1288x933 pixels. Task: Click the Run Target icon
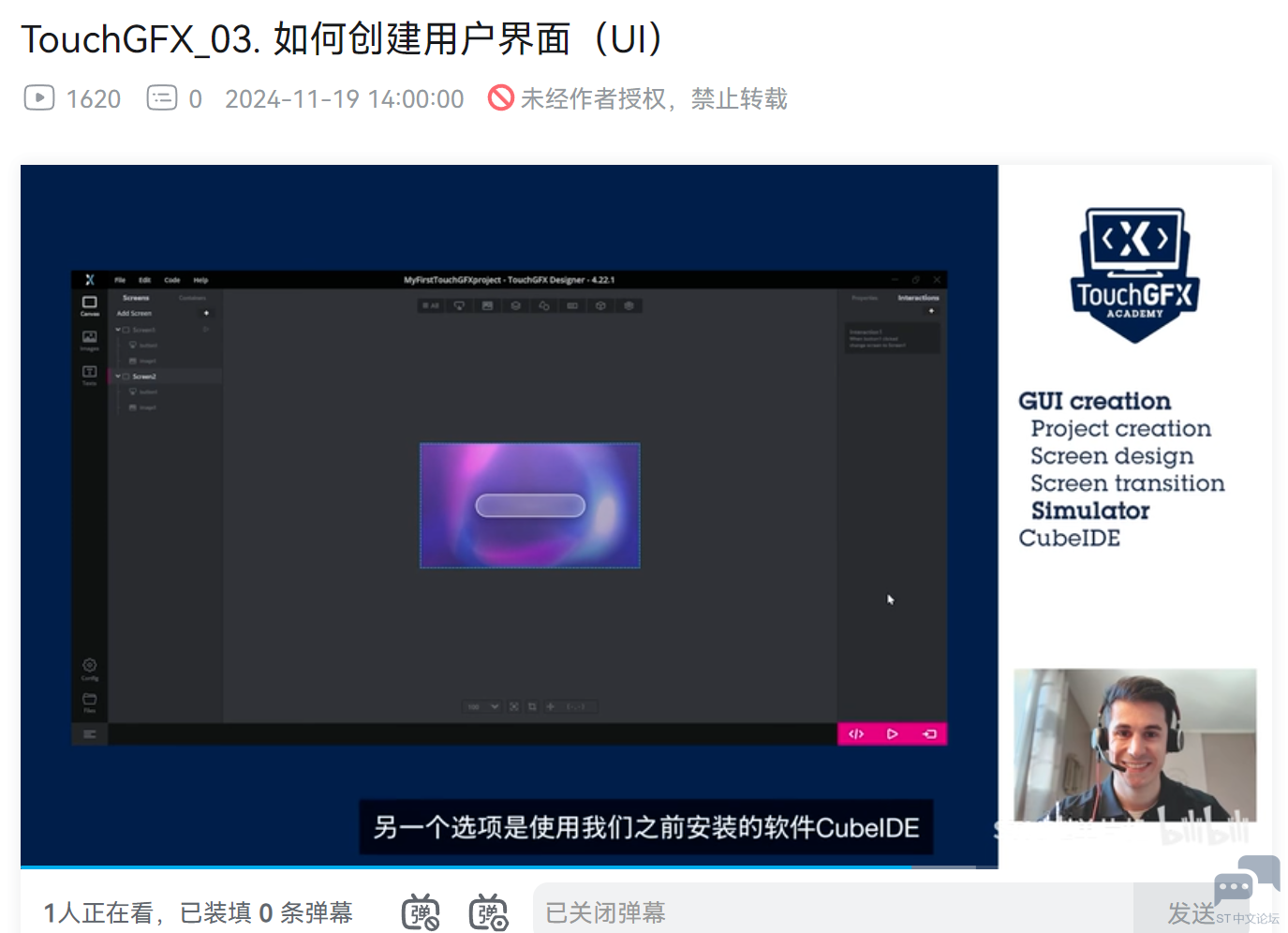(x=929, y=734)
